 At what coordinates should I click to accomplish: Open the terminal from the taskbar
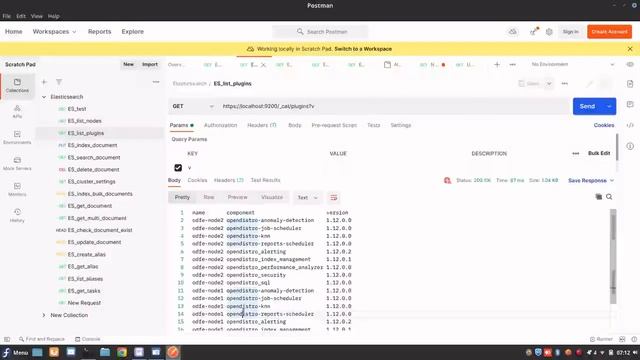[x=88, y=352]
